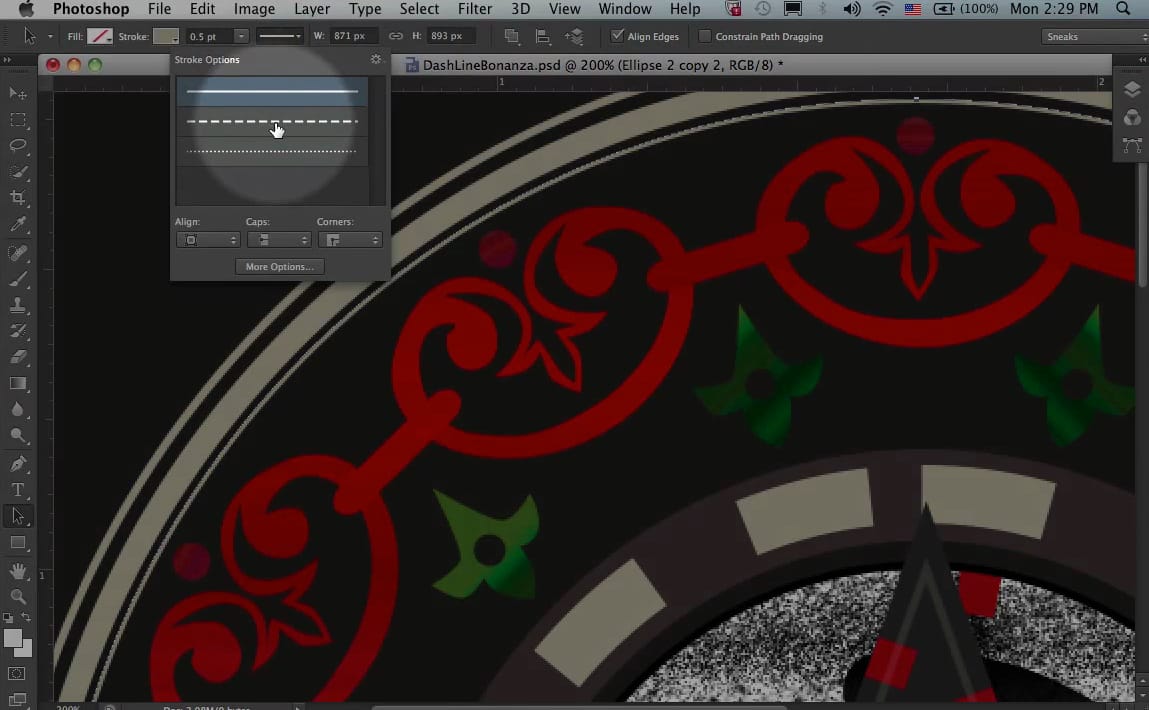The width and height of the screenshot is (1149, 710).
Task: Select the Hand tool
Action: (x=18, y=571)
